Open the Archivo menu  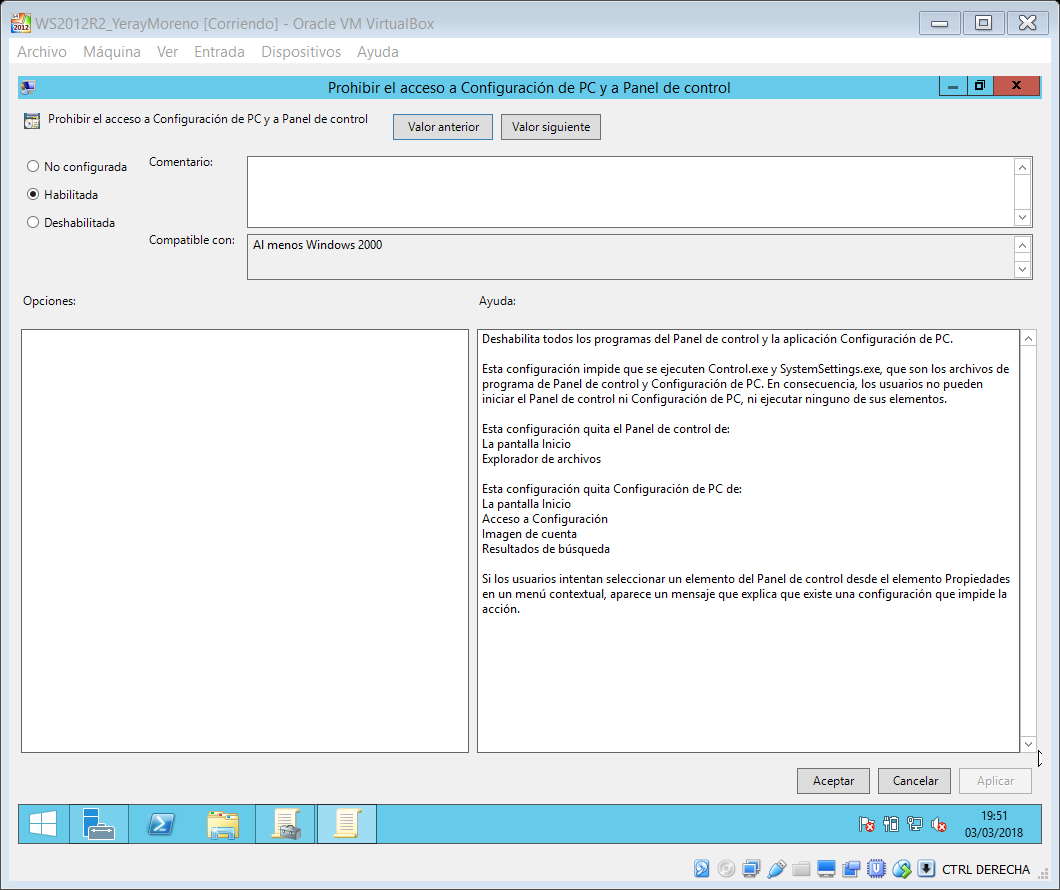(42, 52)
